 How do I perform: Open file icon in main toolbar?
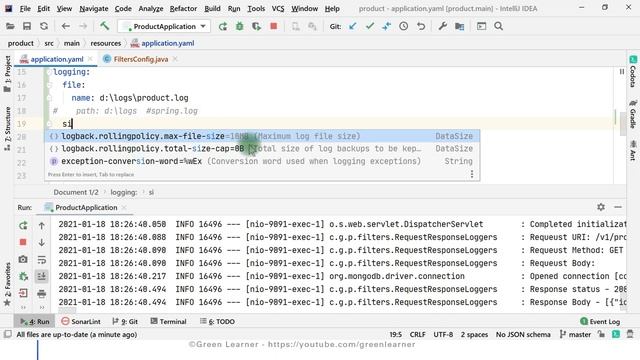(10, 27)
